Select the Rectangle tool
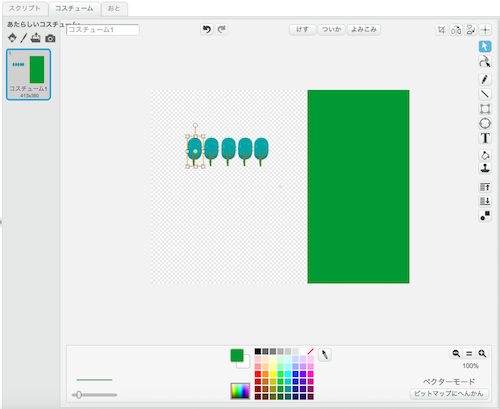Screen dimensions: 500x409 tap(485, 109)
